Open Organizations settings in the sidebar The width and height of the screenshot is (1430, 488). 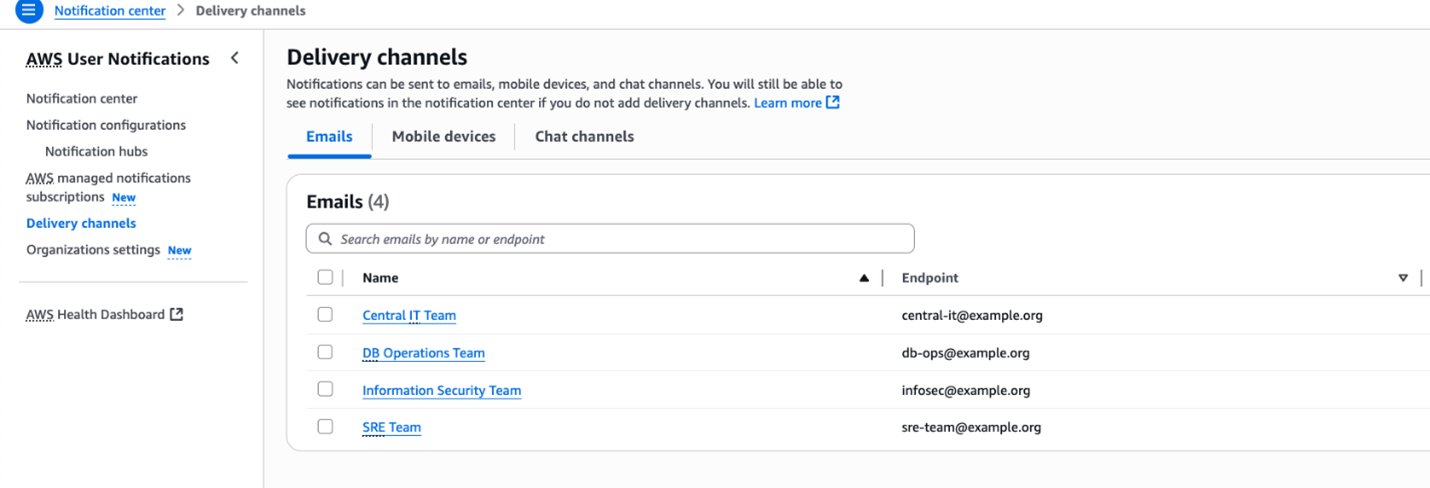coord(93,250)
